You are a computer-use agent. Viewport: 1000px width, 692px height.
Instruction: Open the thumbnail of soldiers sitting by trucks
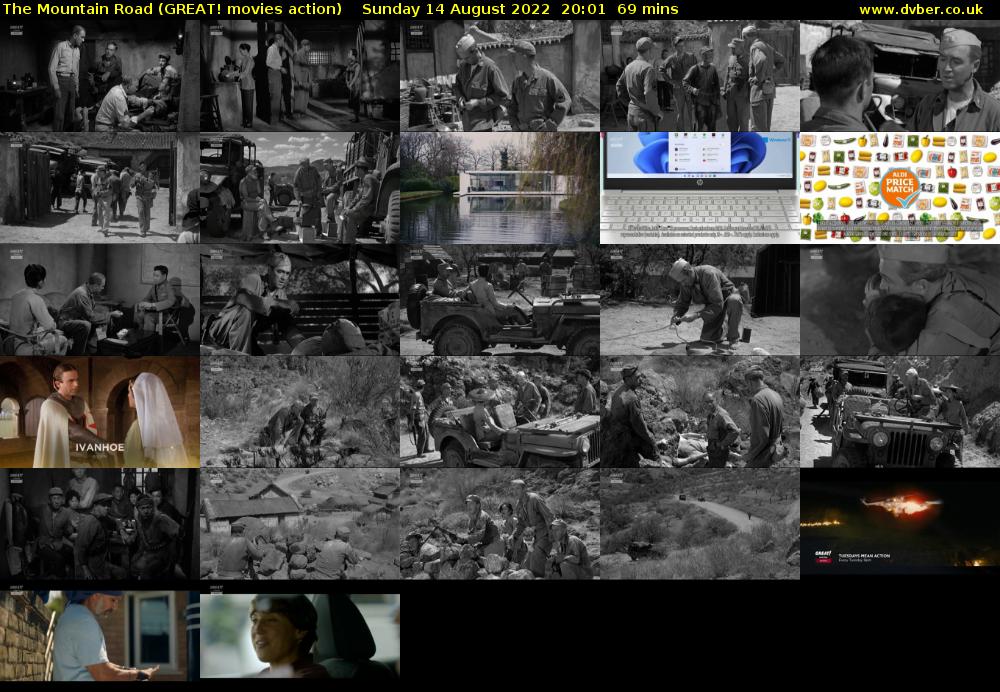click(300, 188)
